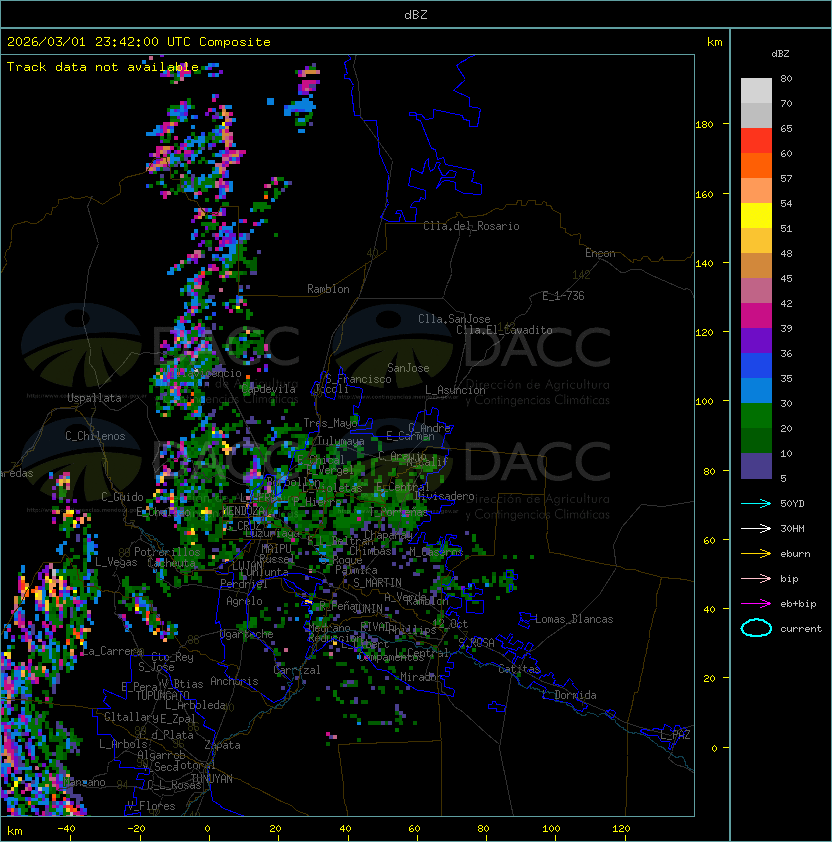Select the red swatch below 65 dBZ
The width and height of the screenshot is (832, 842).
tap(756, 141)
